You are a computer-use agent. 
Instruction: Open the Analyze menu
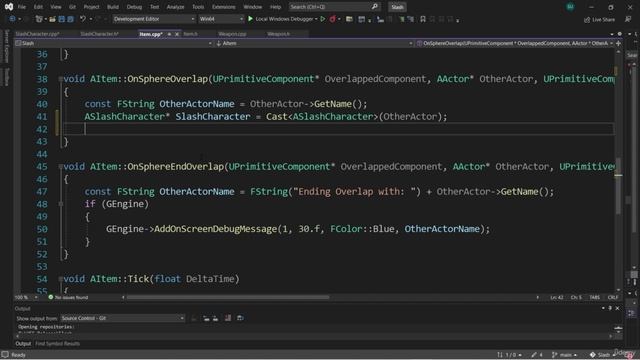(x=176, y=7)
